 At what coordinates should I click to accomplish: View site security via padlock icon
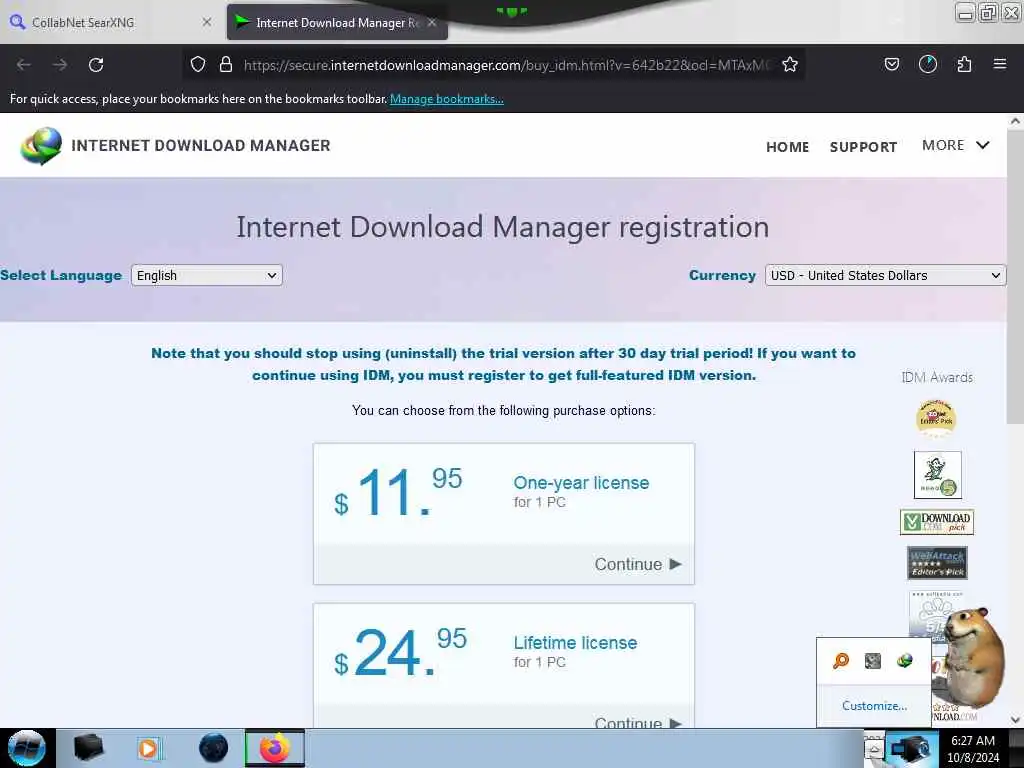click(x=226, y=64)
